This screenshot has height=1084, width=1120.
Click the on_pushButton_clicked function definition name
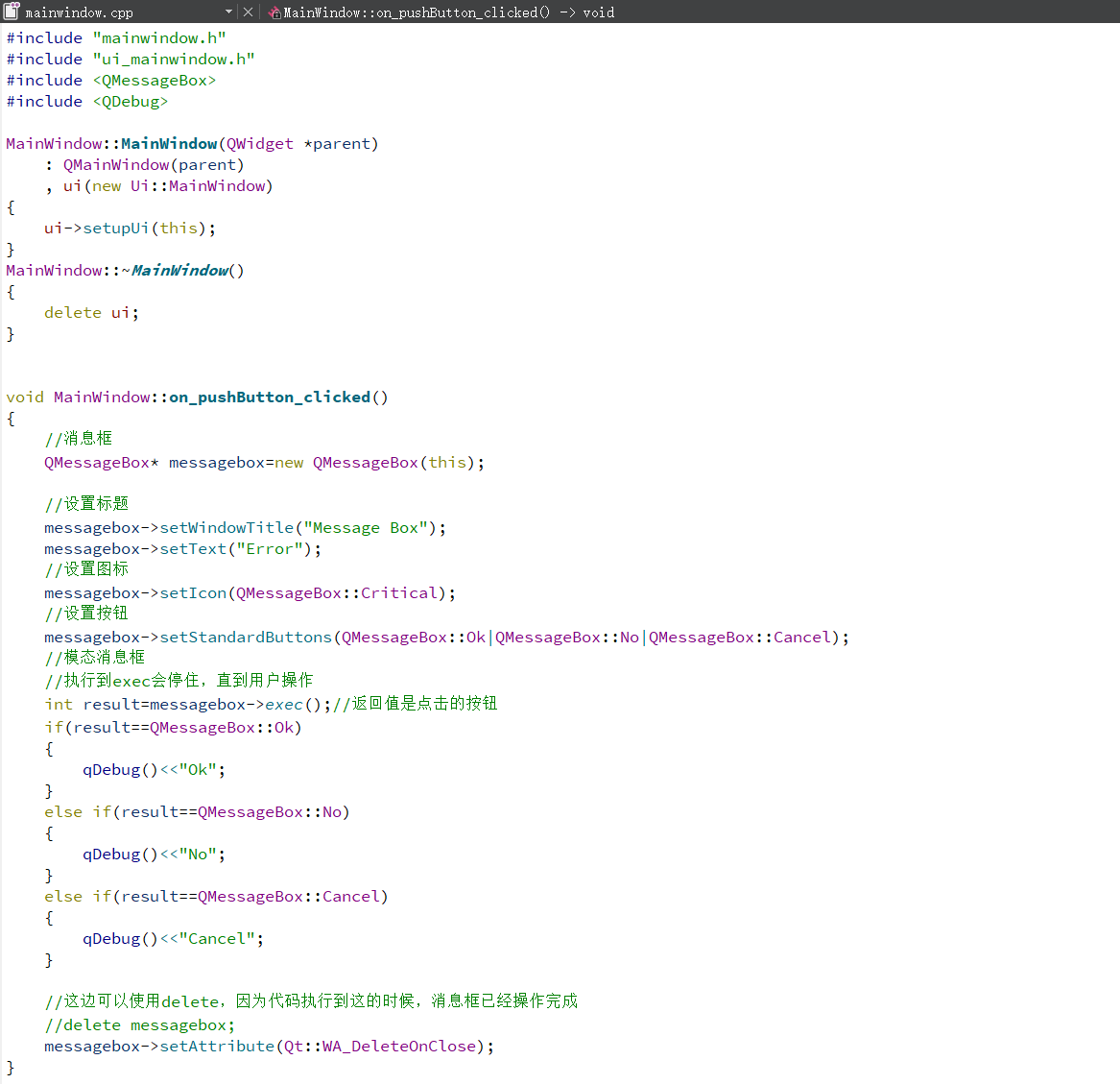tap(269, 397)
